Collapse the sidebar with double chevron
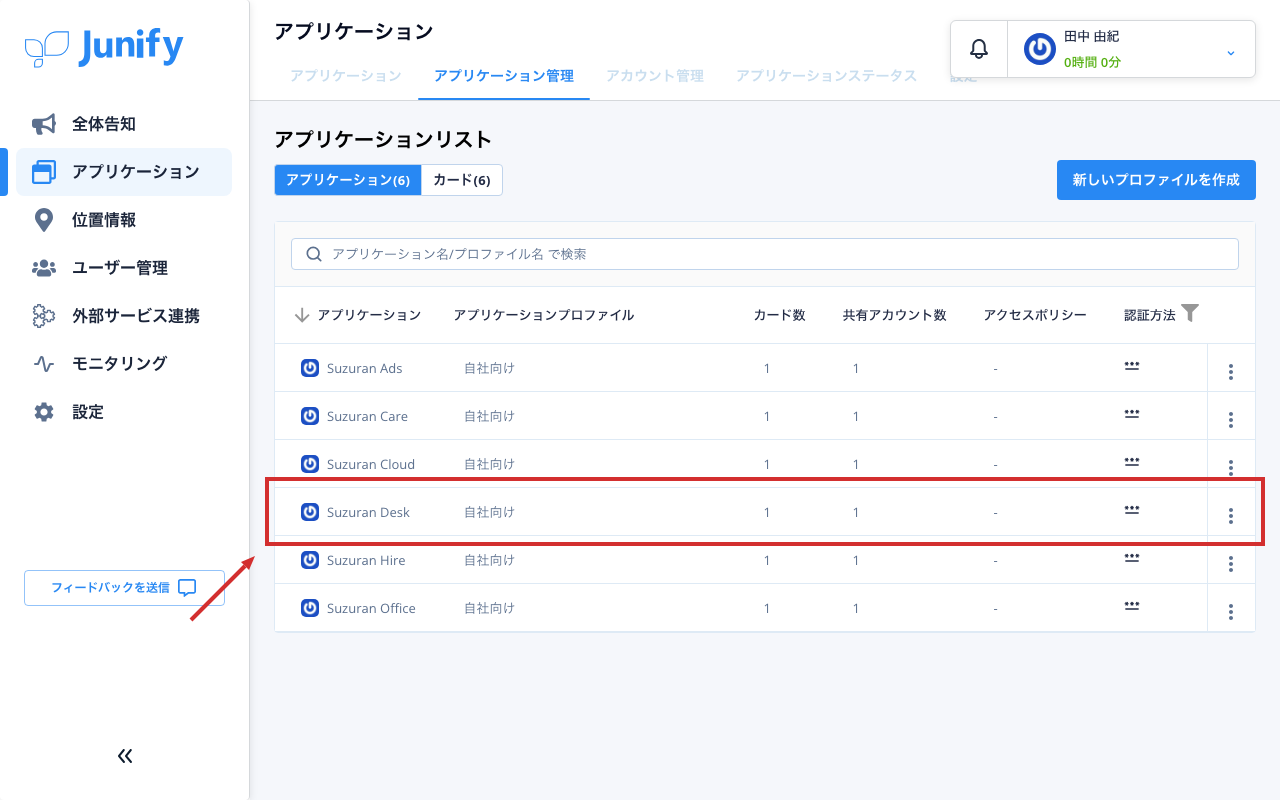The image size is (1280, 800). 125,756
